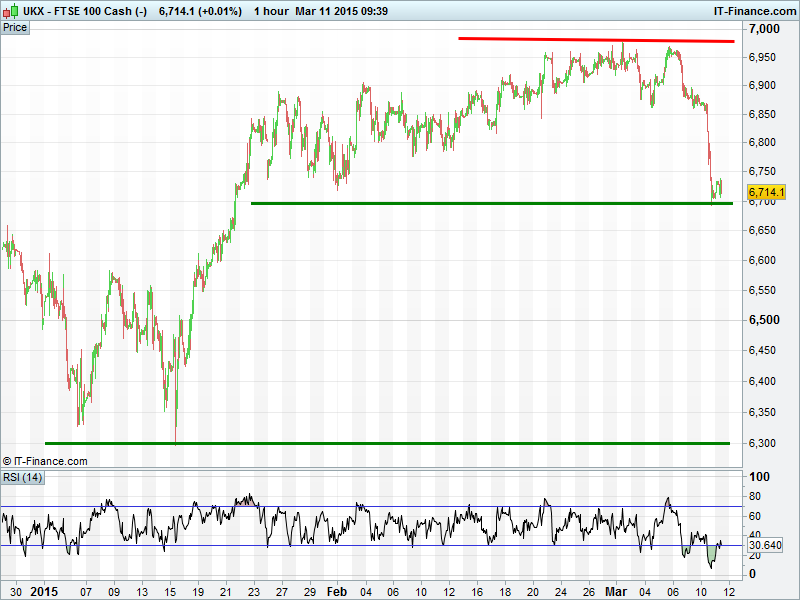Click the header quote '6,714.1 (+0.01%)'

200,11
